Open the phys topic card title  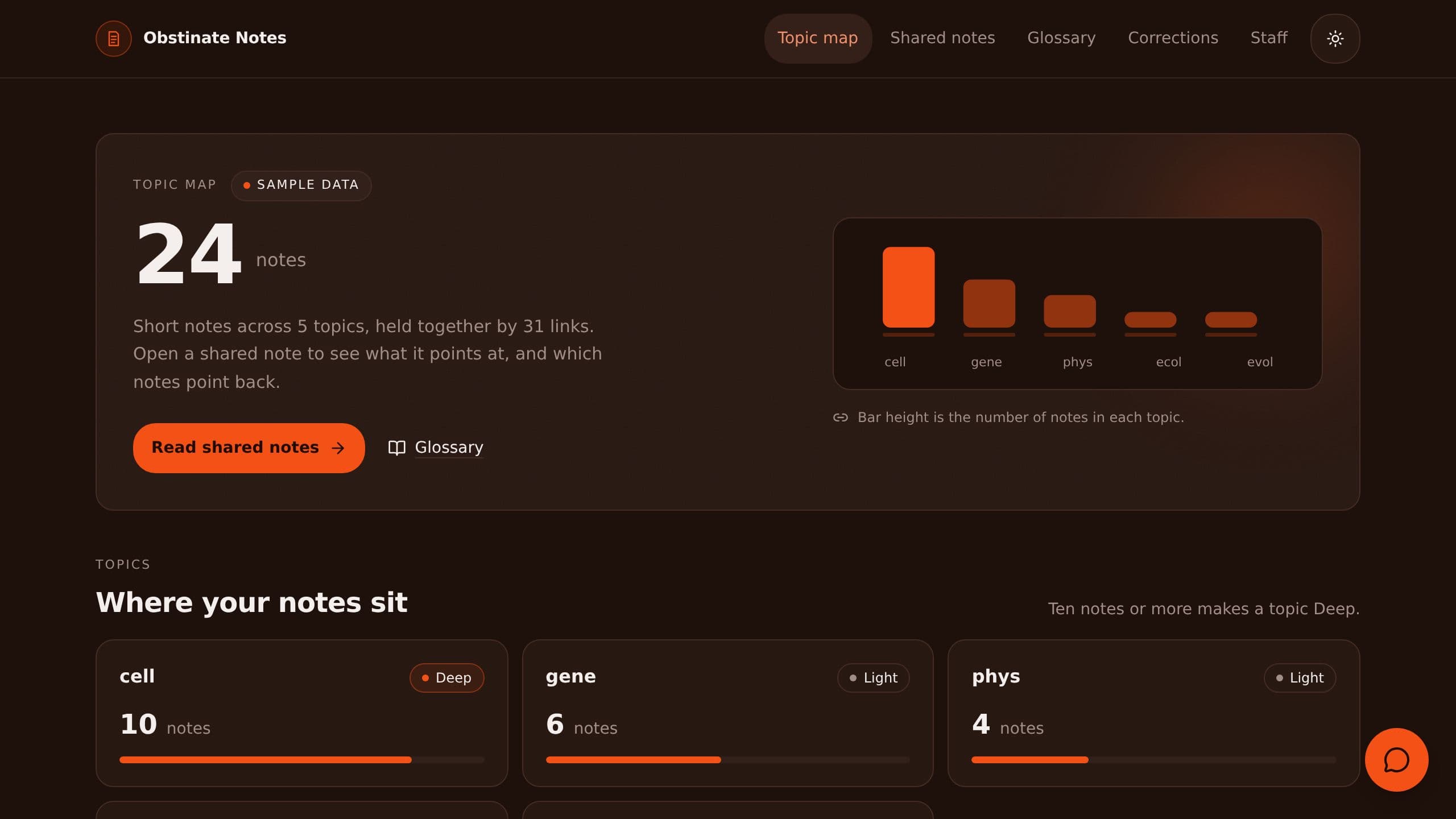pyautogui.click(x=996, y=677)
